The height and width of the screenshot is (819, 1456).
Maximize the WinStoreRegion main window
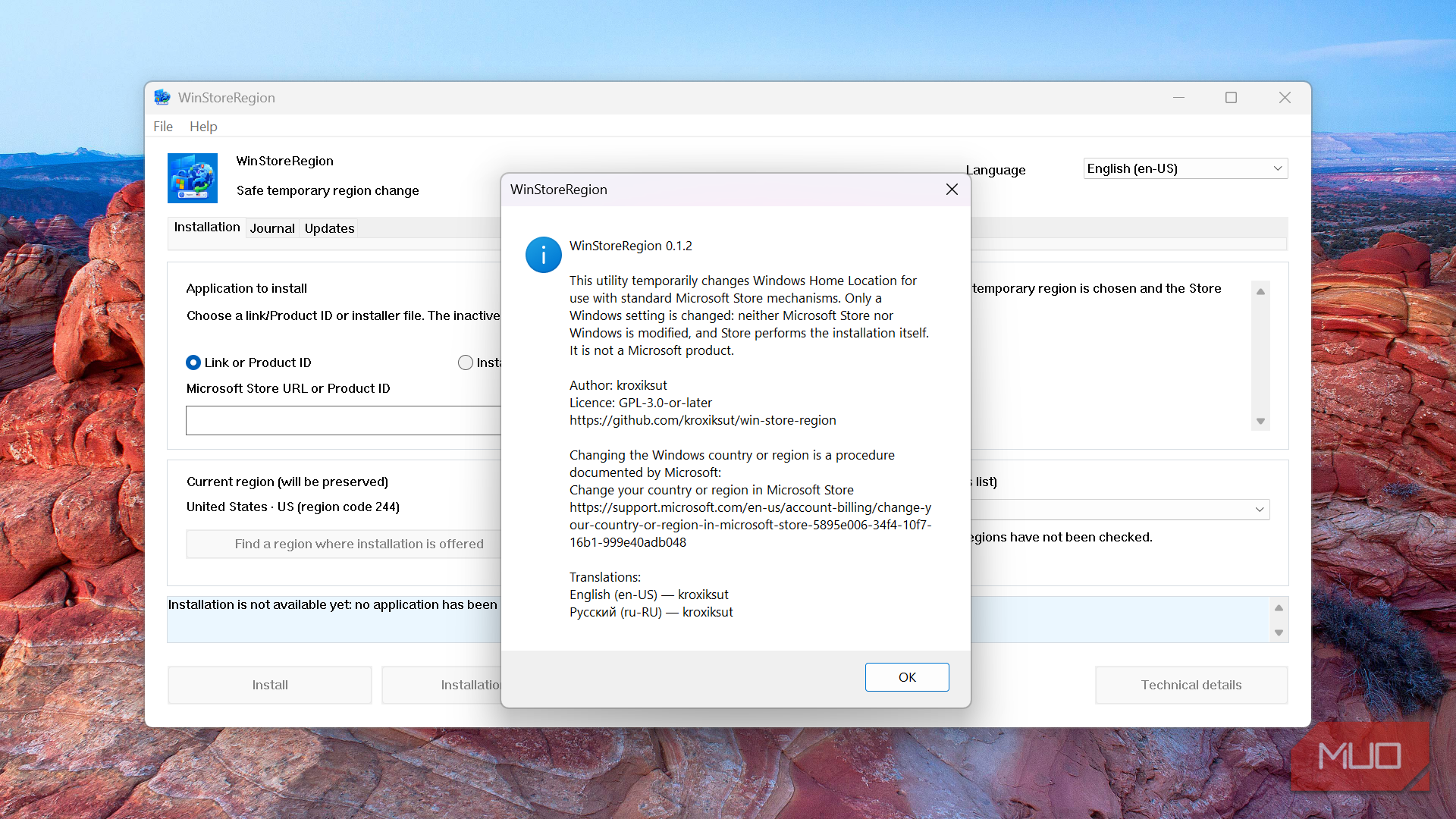(1231, 97)
